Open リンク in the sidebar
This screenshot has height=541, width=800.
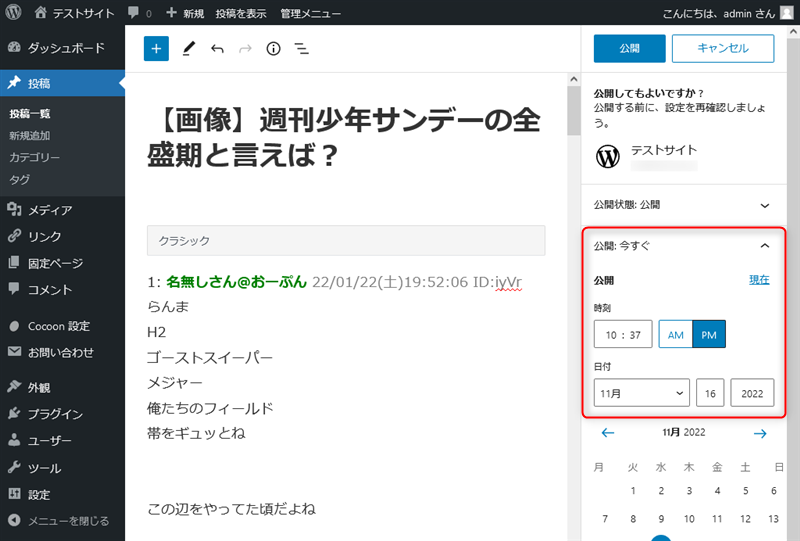coord(62,236)
